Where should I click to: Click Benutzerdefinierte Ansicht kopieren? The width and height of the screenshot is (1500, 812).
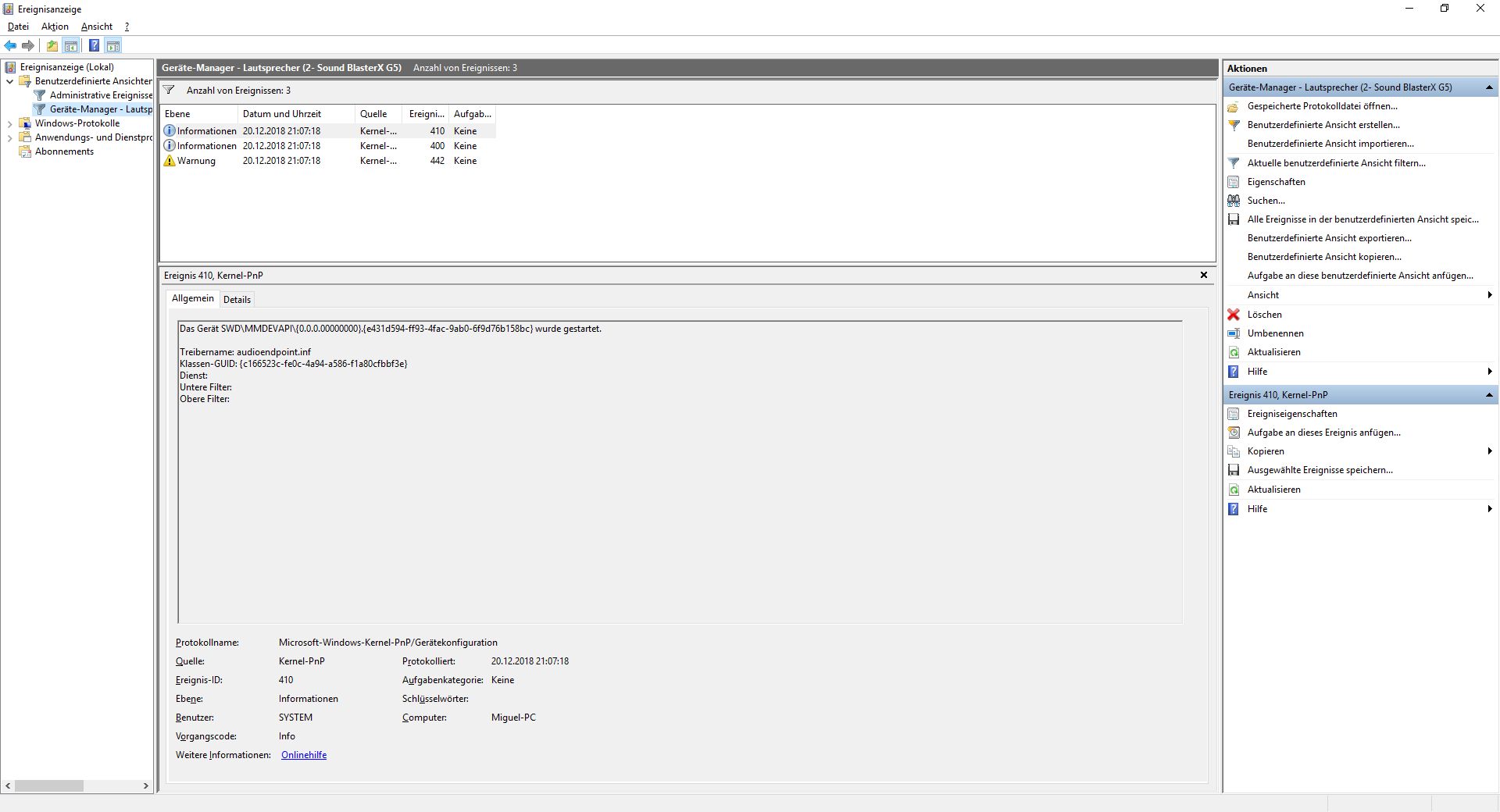click(x=1324, y=257)
